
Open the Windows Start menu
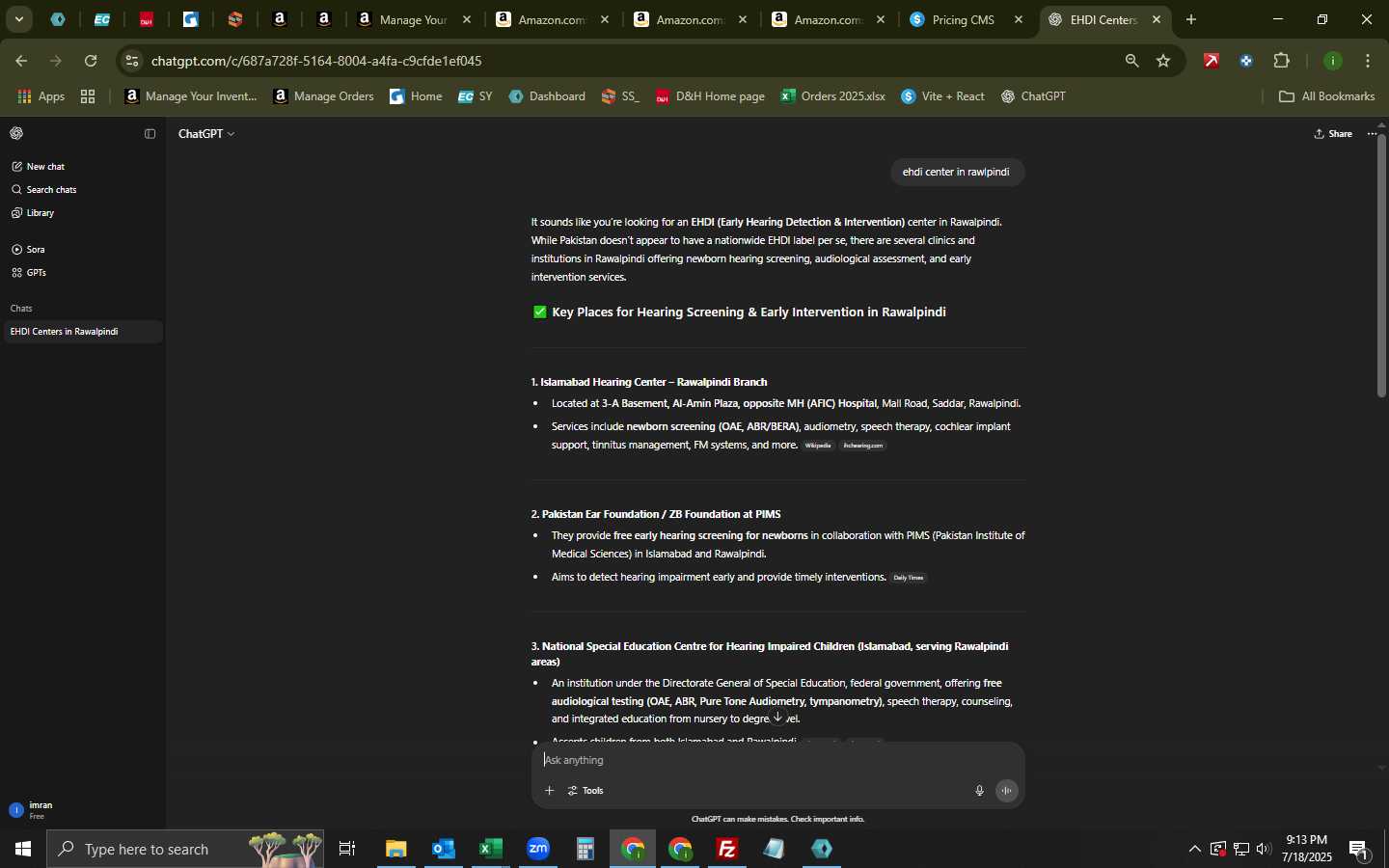tap(23, 850)
